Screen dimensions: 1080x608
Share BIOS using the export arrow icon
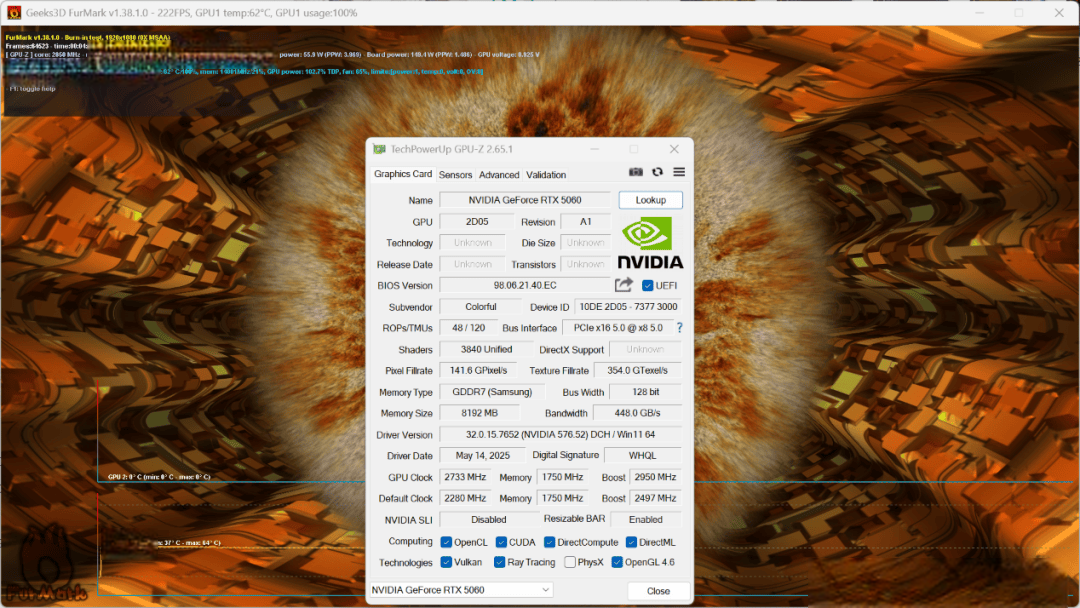pyautogui.click(x=624, y=285)
